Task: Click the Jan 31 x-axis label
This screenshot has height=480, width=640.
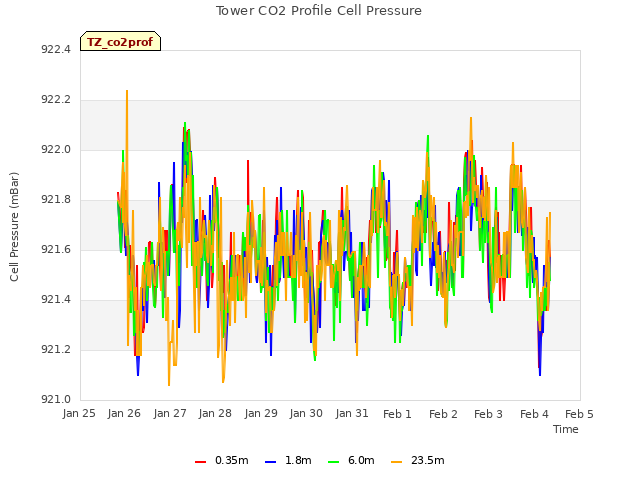Action: pos(352,414)
